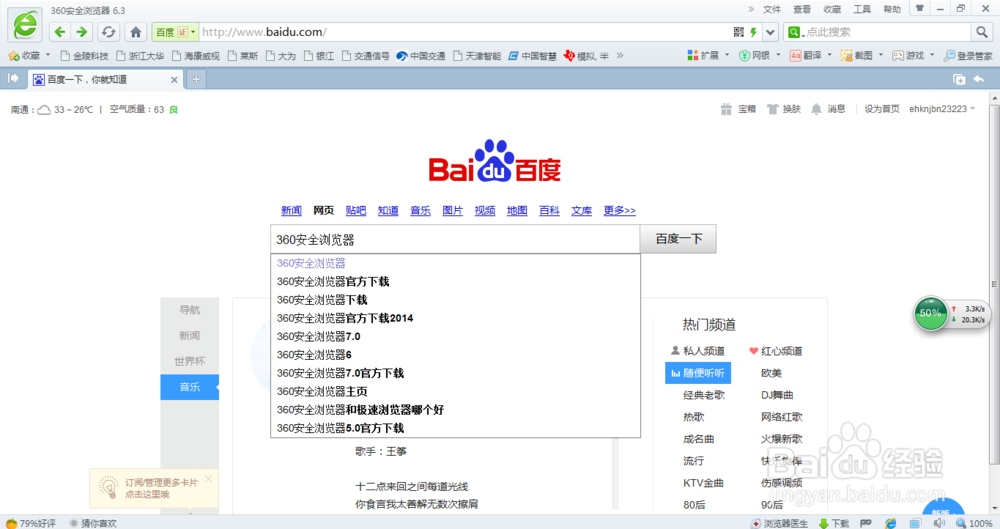Open the 更多>> link

coord(619,211)
